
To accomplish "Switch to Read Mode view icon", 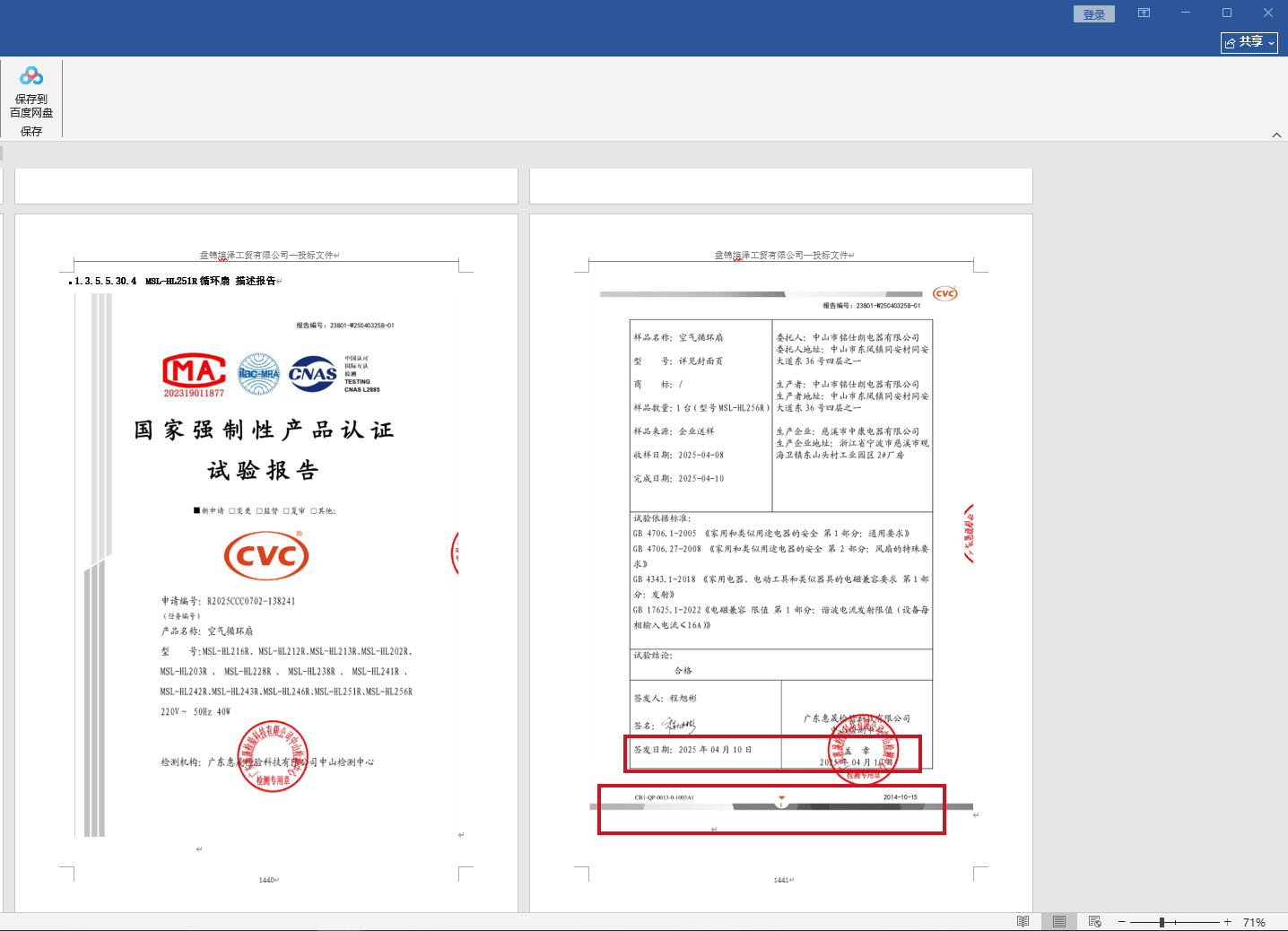I will coord(1023,921).
